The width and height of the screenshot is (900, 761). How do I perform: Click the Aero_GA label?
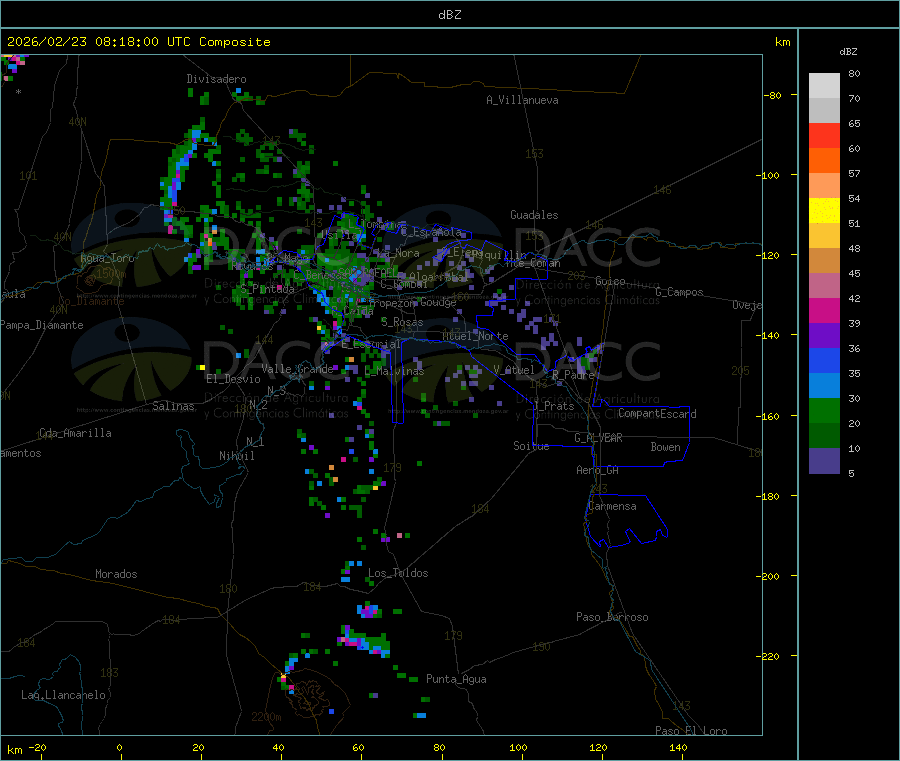point(598,470)
